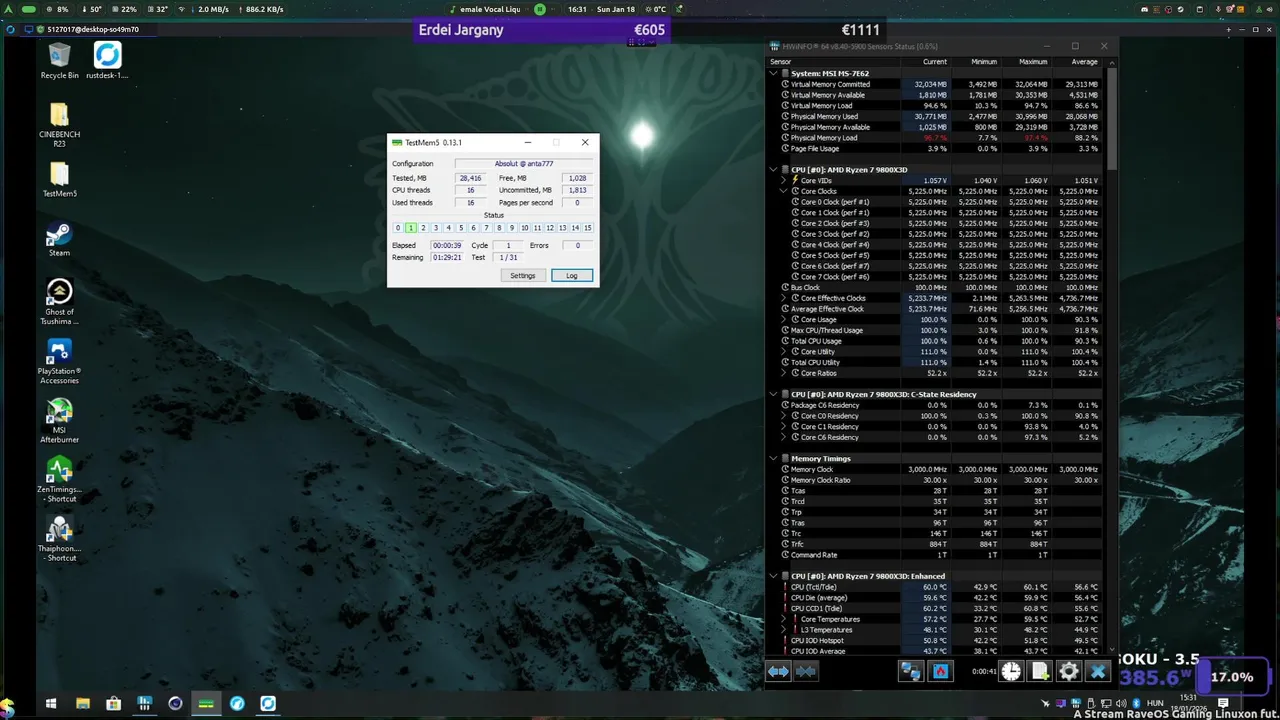
Task: Open the Windows Start menu
Action: 51,704
